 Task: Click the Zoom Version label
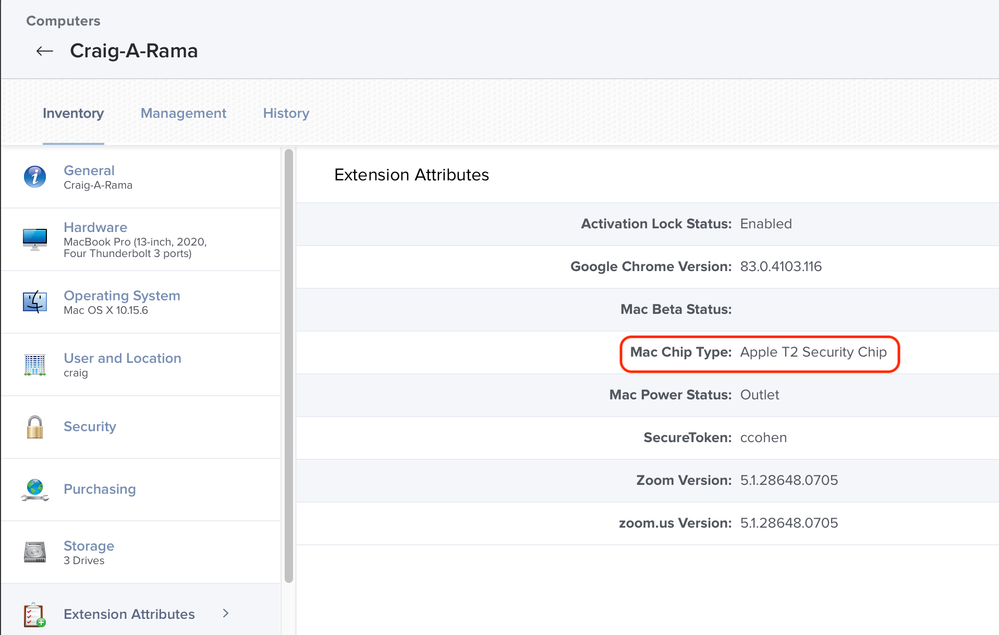[684, 480]
